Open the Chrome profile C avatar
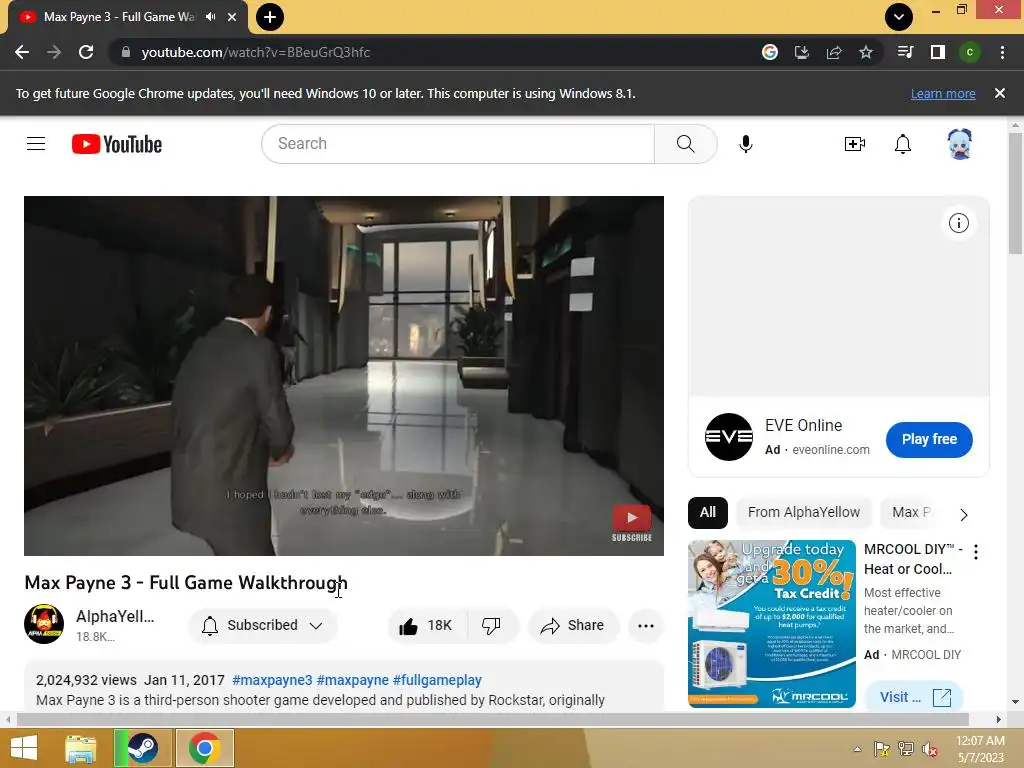The height and width of the screenshot is (768, 1024). click(x=970, y=52)
